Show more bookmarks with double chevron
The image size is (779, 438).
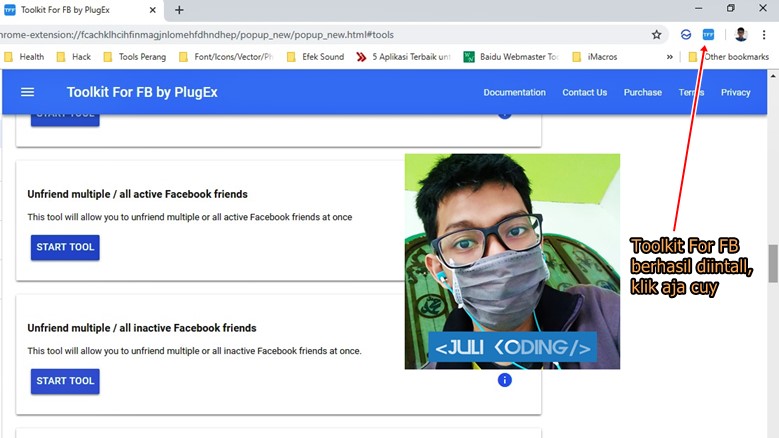[669, 57]
